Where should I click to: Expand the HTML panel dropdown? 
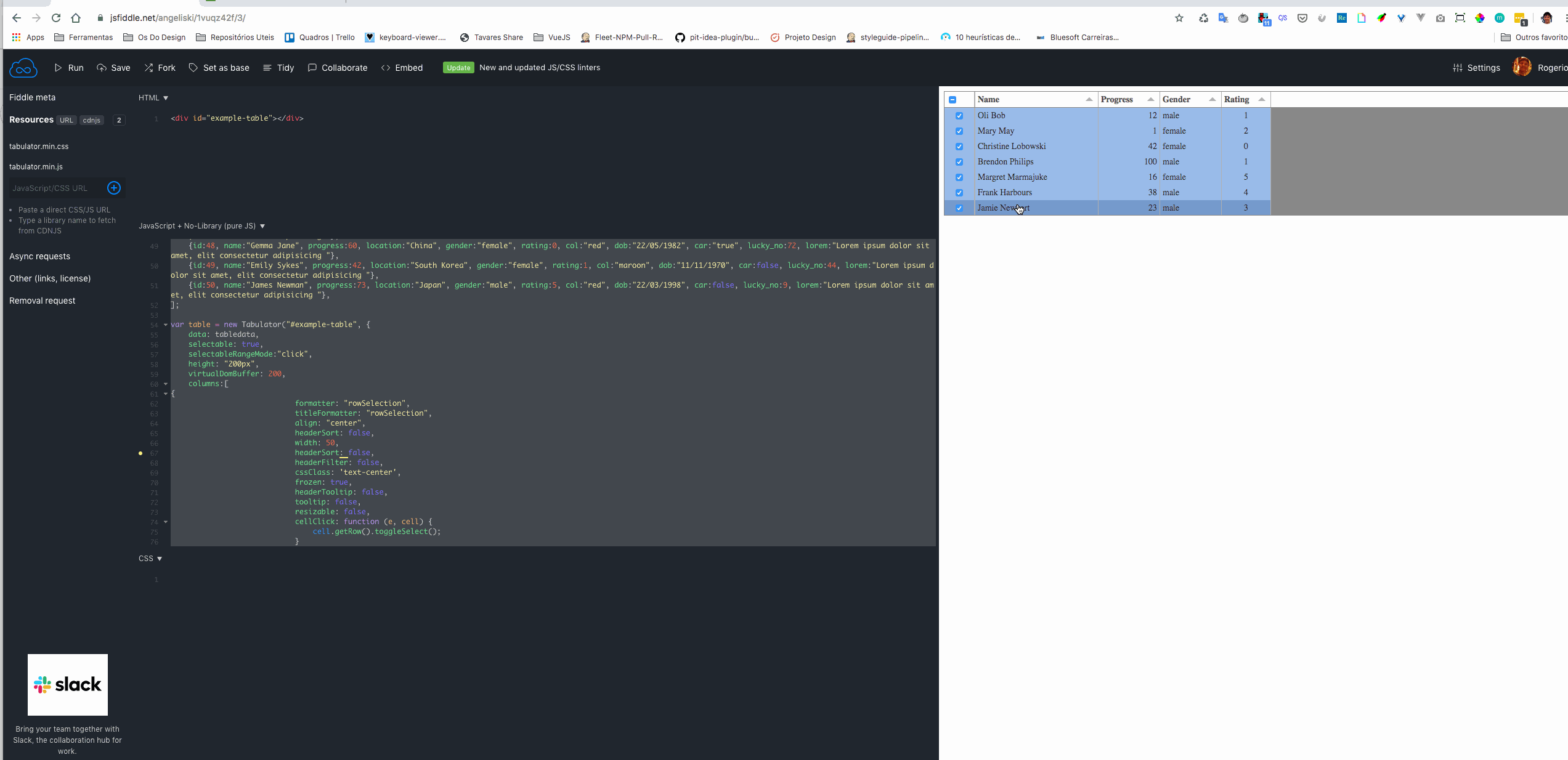tap(153, 97)
